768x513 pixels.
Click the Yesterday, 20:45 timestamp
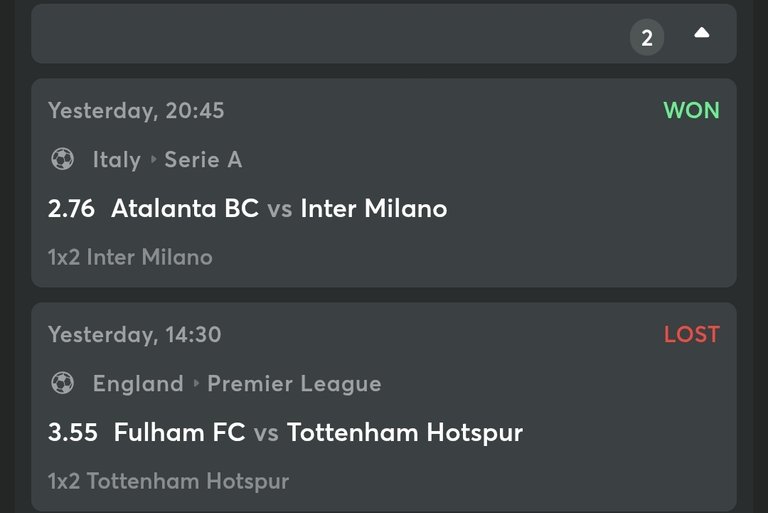(136, 111)
